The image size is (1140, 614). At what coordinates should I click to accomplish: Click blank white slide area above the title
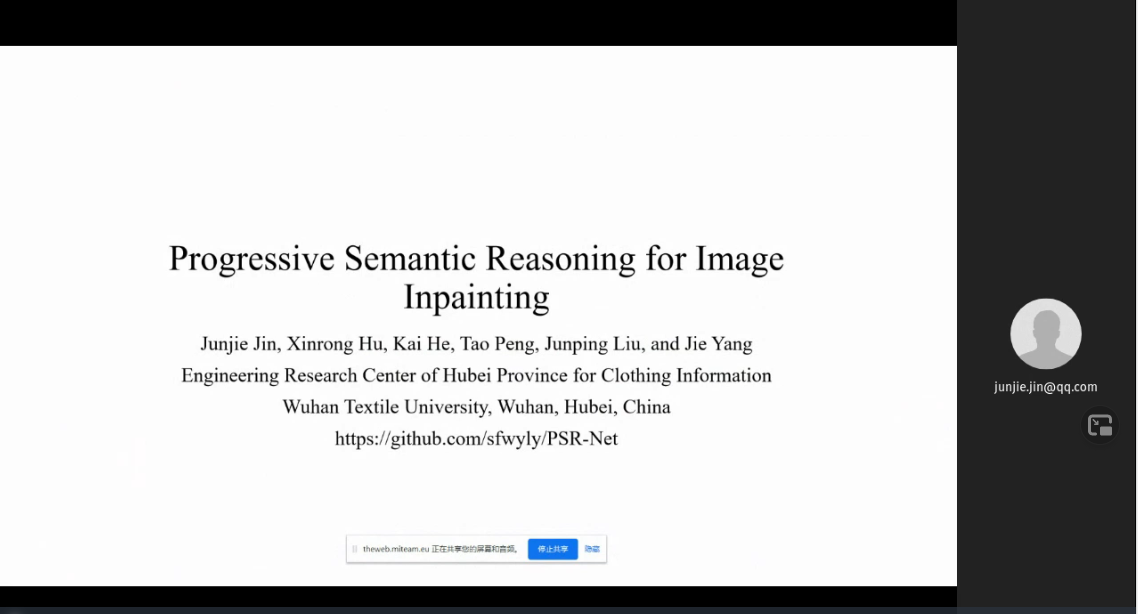[478, 140]
